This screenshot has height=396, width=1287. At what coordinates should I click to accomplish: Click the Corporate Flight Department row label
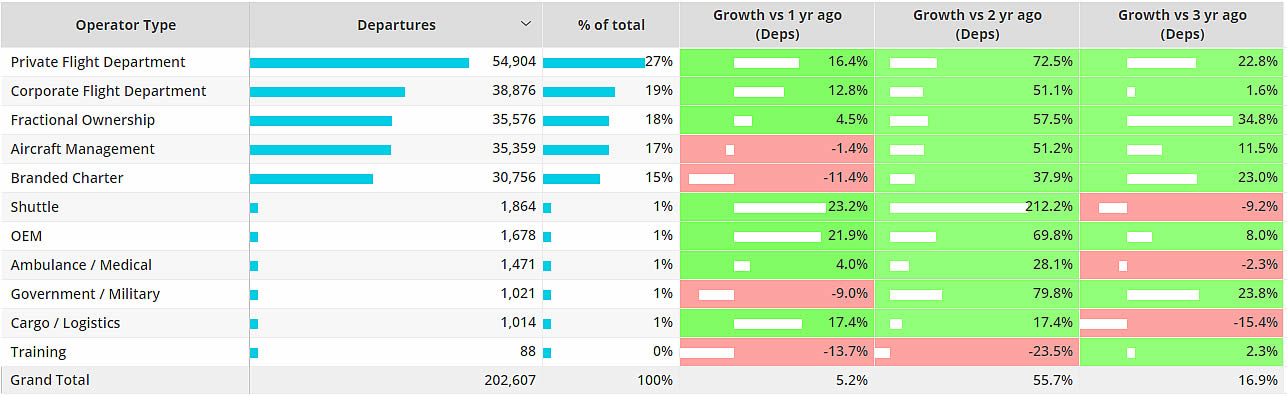(108, 91)
